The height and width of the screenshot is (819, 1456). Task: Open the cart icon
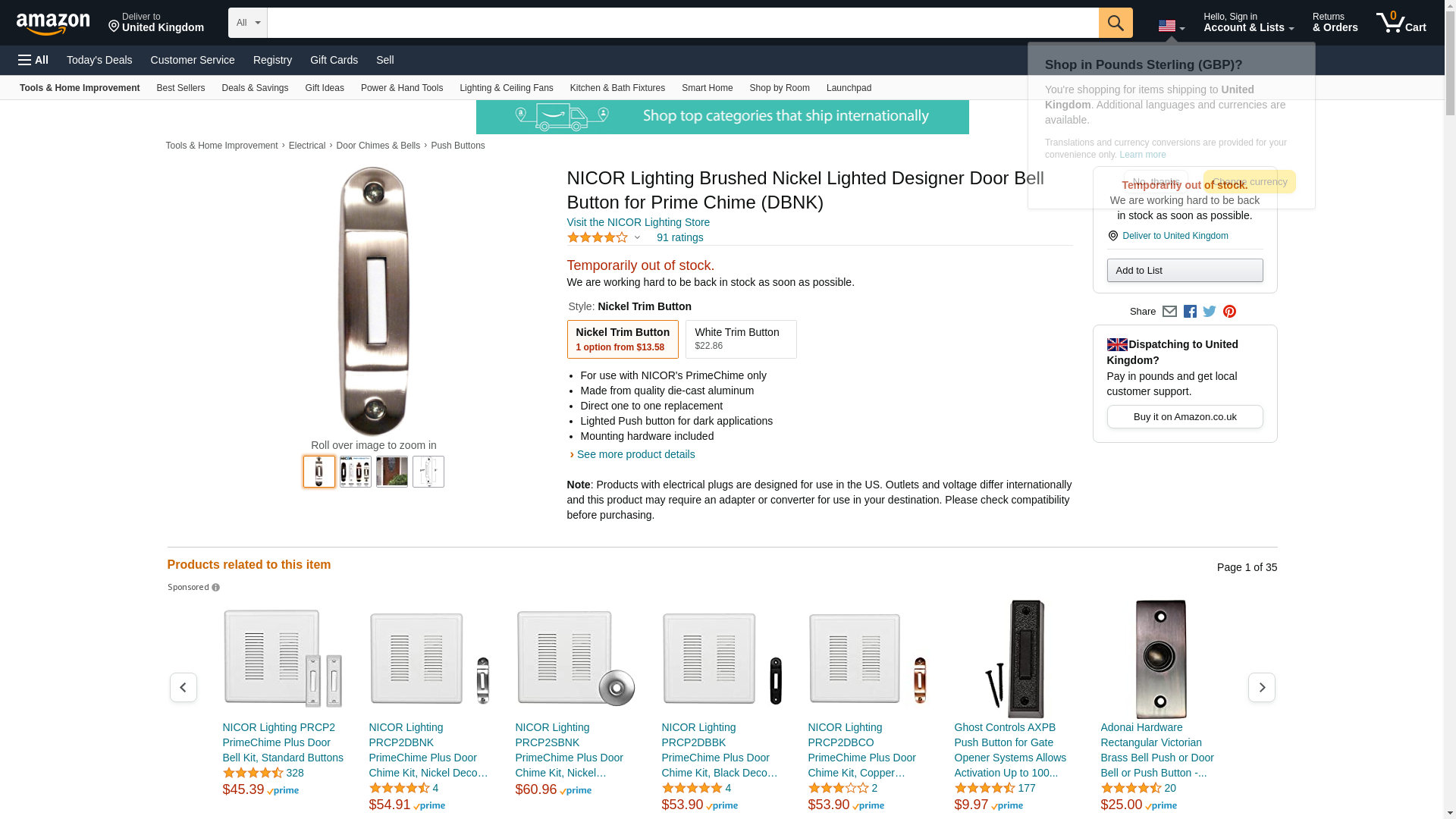[x=1401, y=23]
